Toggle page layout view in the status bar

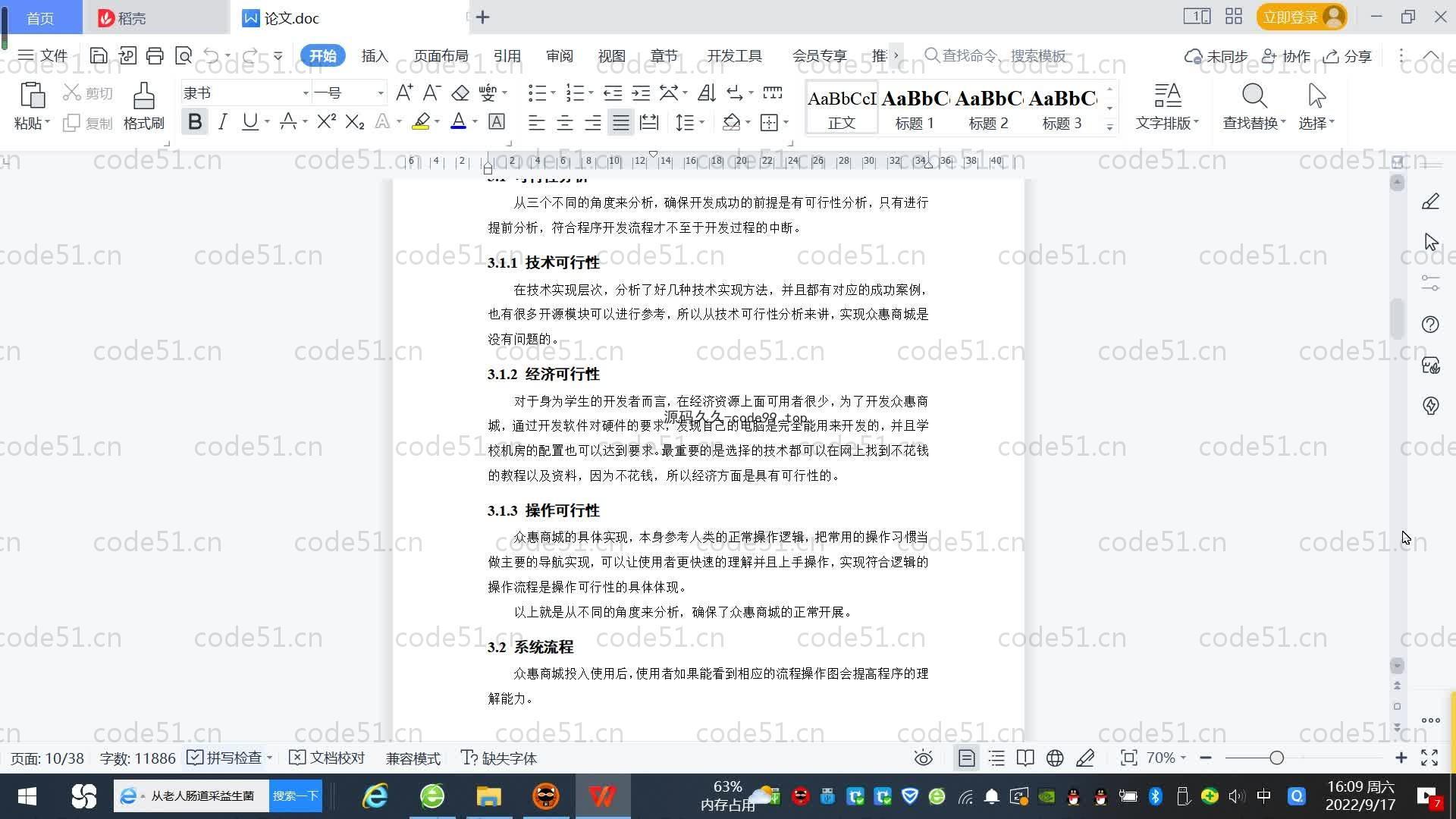(x=967, y=758)
